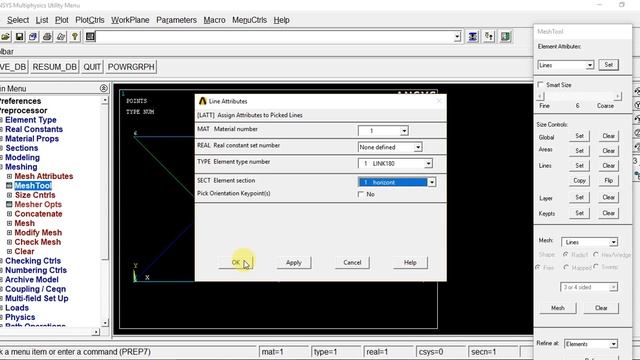Click the MeshTool tree item icon
This screenshot has height=360, width=640.
pos(9,186)
